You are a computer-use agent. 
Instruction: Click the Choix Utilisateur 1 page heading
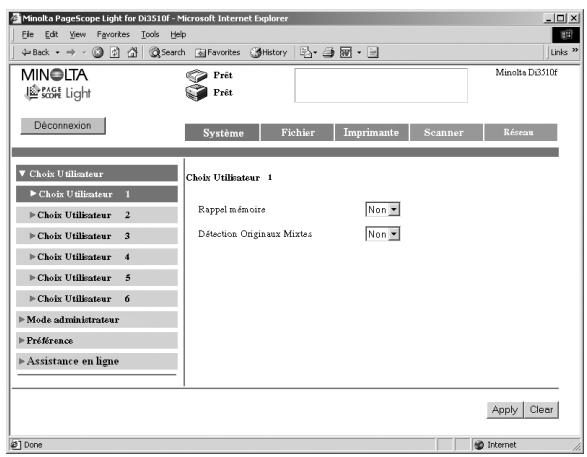(x=229, y=178)
